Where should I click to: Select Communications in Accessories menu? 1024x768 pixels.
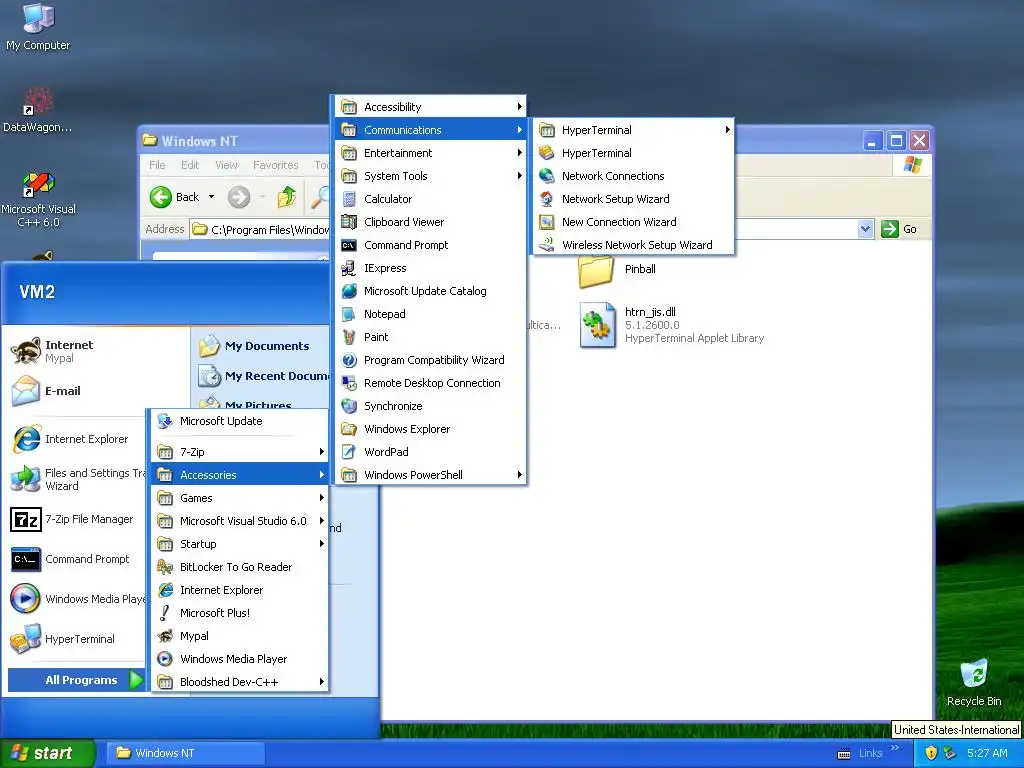430,129
